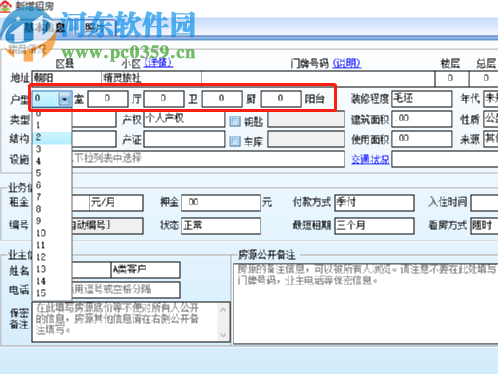Screen dimensions: 498x374
Task: Click the 区县 field showing 朝阳
Action: point(66,78)
